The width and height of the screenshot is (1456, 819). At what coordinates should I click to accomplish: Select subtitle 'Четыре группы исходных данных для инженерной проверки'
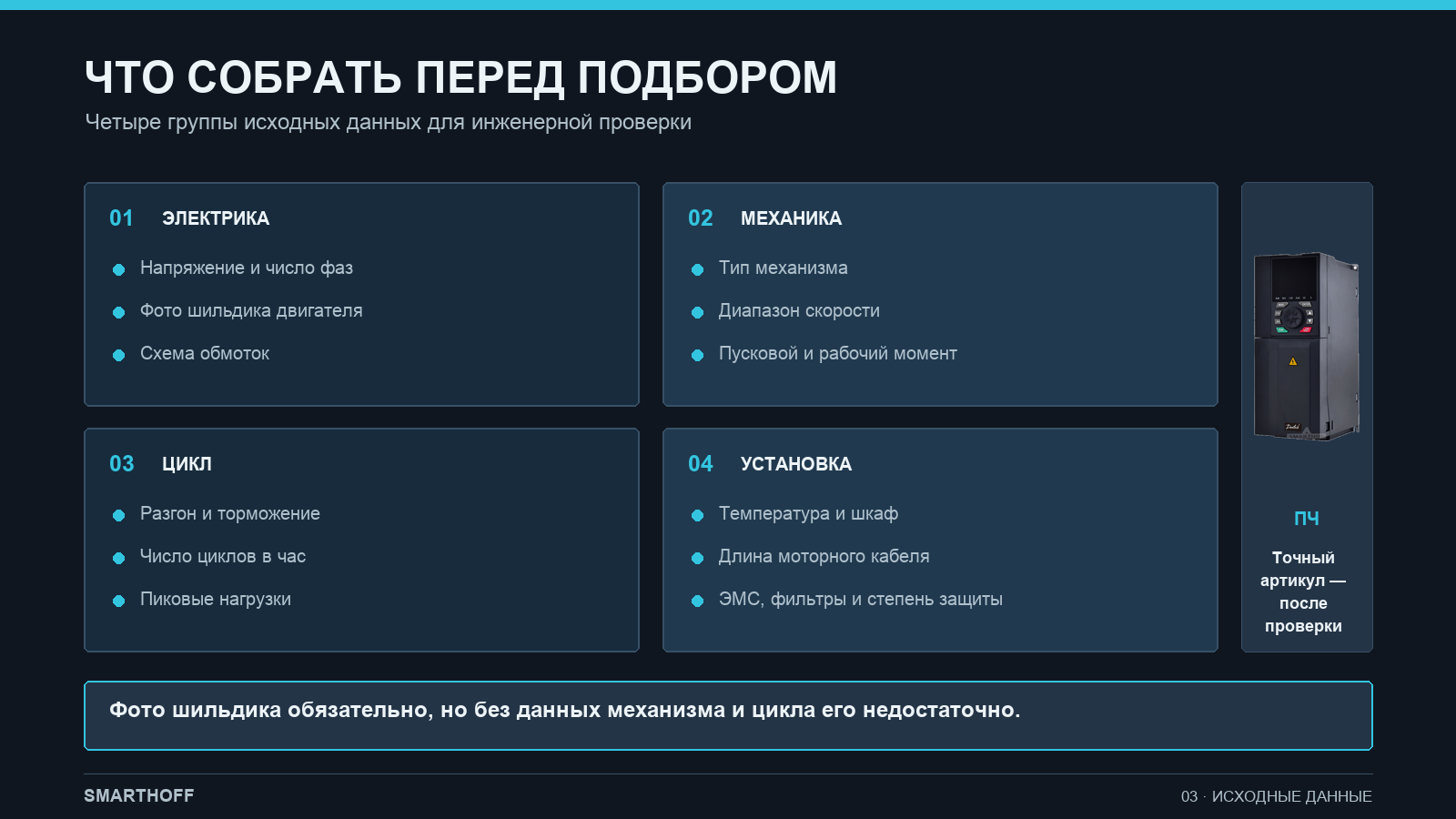pos(388,122)
